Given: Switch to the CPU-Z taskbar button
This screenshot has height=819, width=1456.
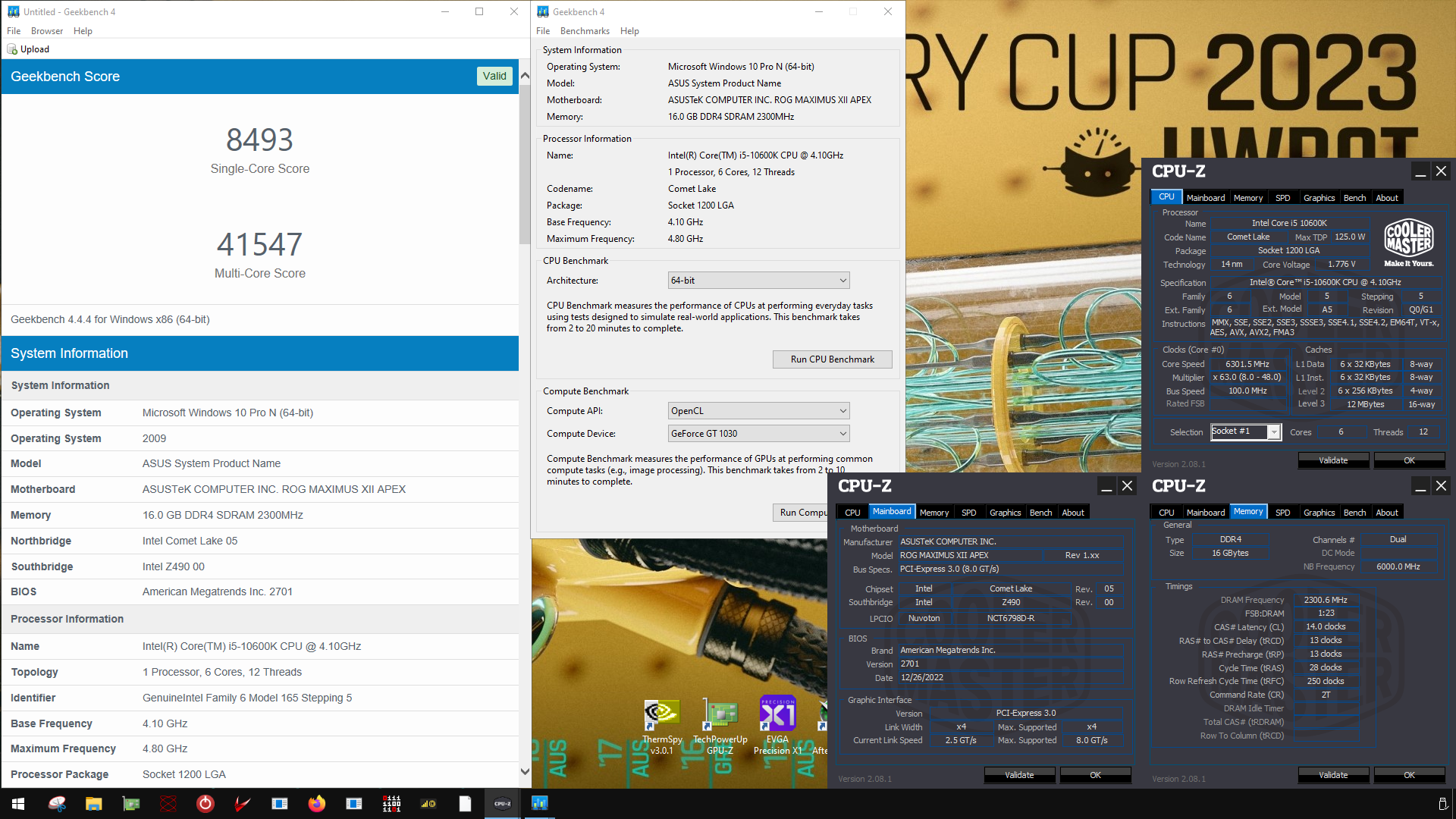Looking at the screenshot, I should (503, 804).
